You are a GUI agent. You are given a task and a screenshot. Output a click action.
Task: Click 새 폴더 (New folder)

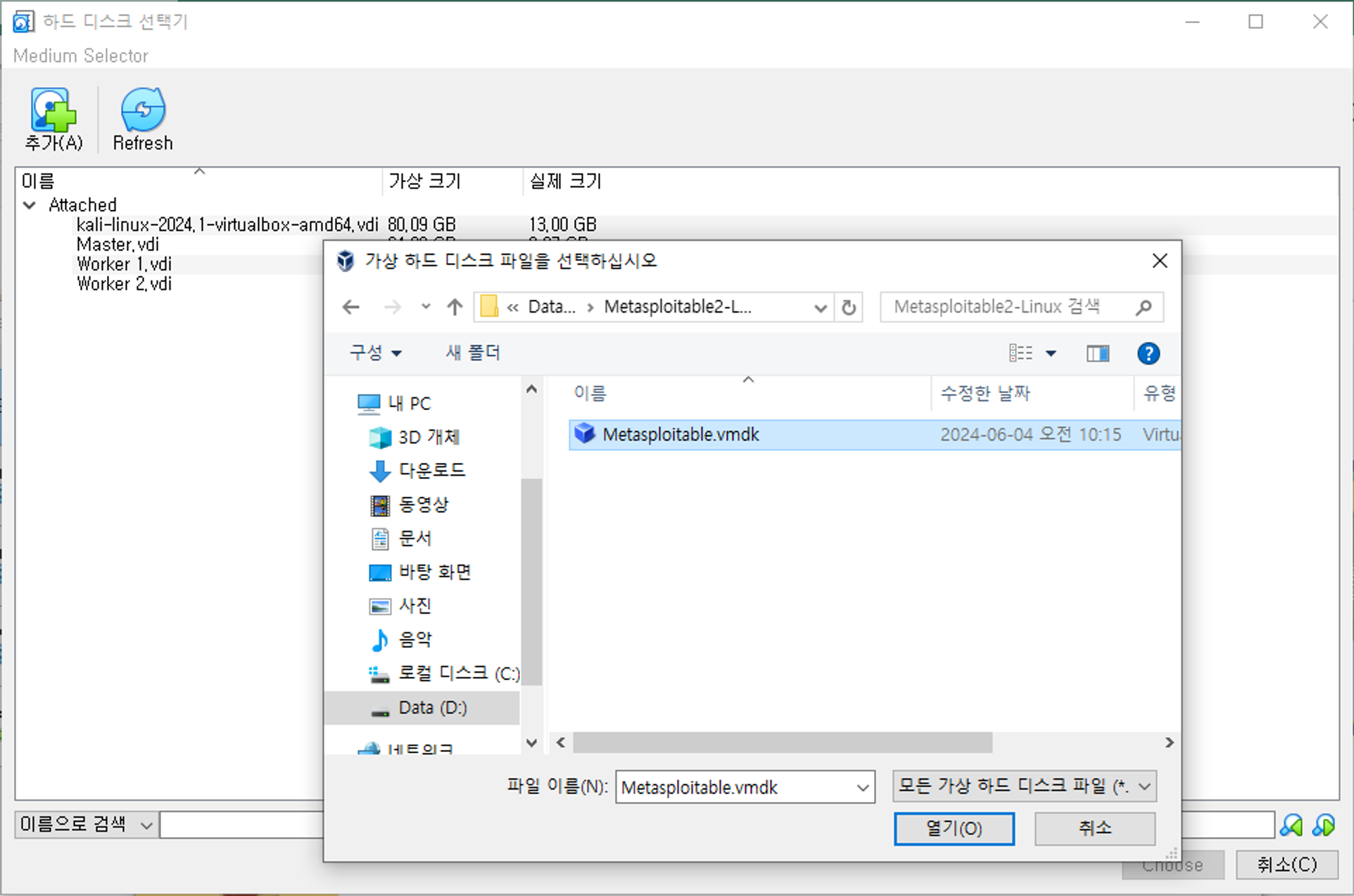pyautogui.click(x=473, y=353)
